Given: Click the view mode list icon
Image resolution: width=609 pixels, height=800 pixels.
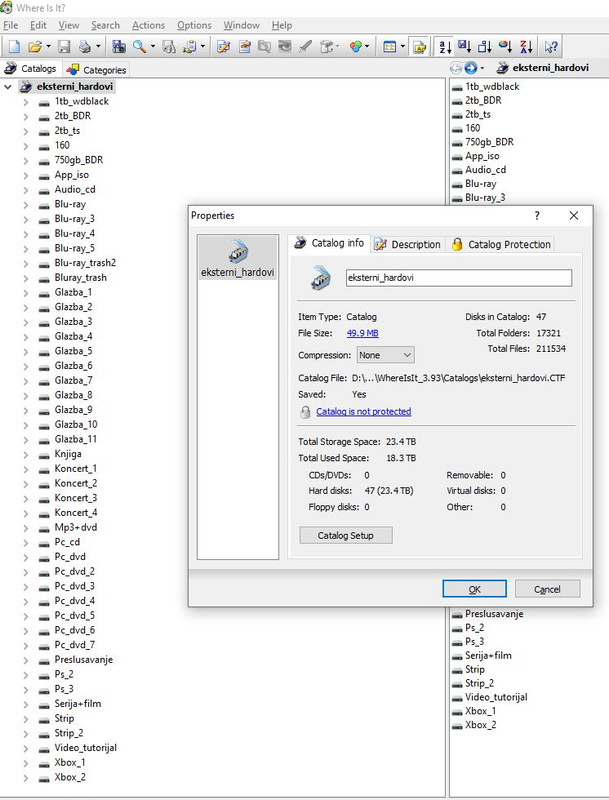Looking at the screenshot, I should click(x=390, y=47).
